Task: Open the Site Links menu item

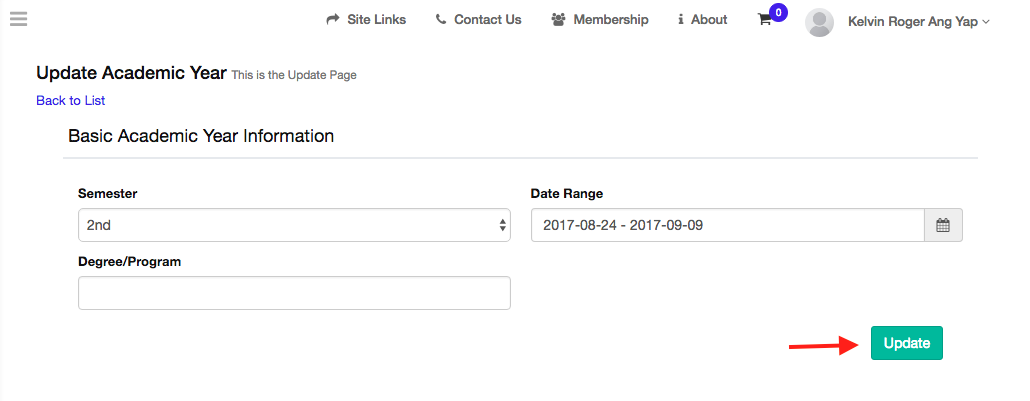Action: pos(376,20)
